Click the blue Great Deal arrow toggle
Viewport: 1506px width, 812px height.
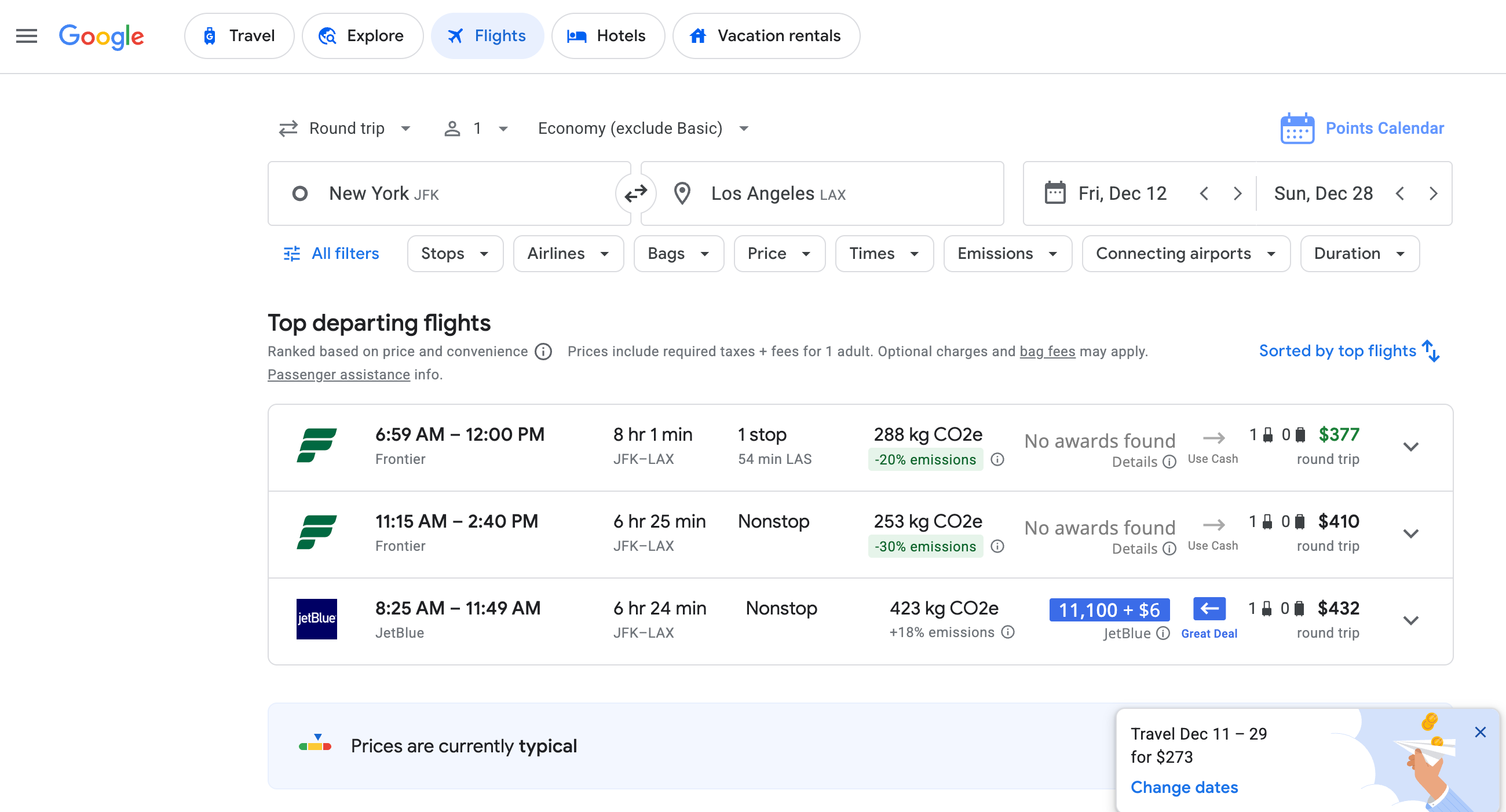1209,609
